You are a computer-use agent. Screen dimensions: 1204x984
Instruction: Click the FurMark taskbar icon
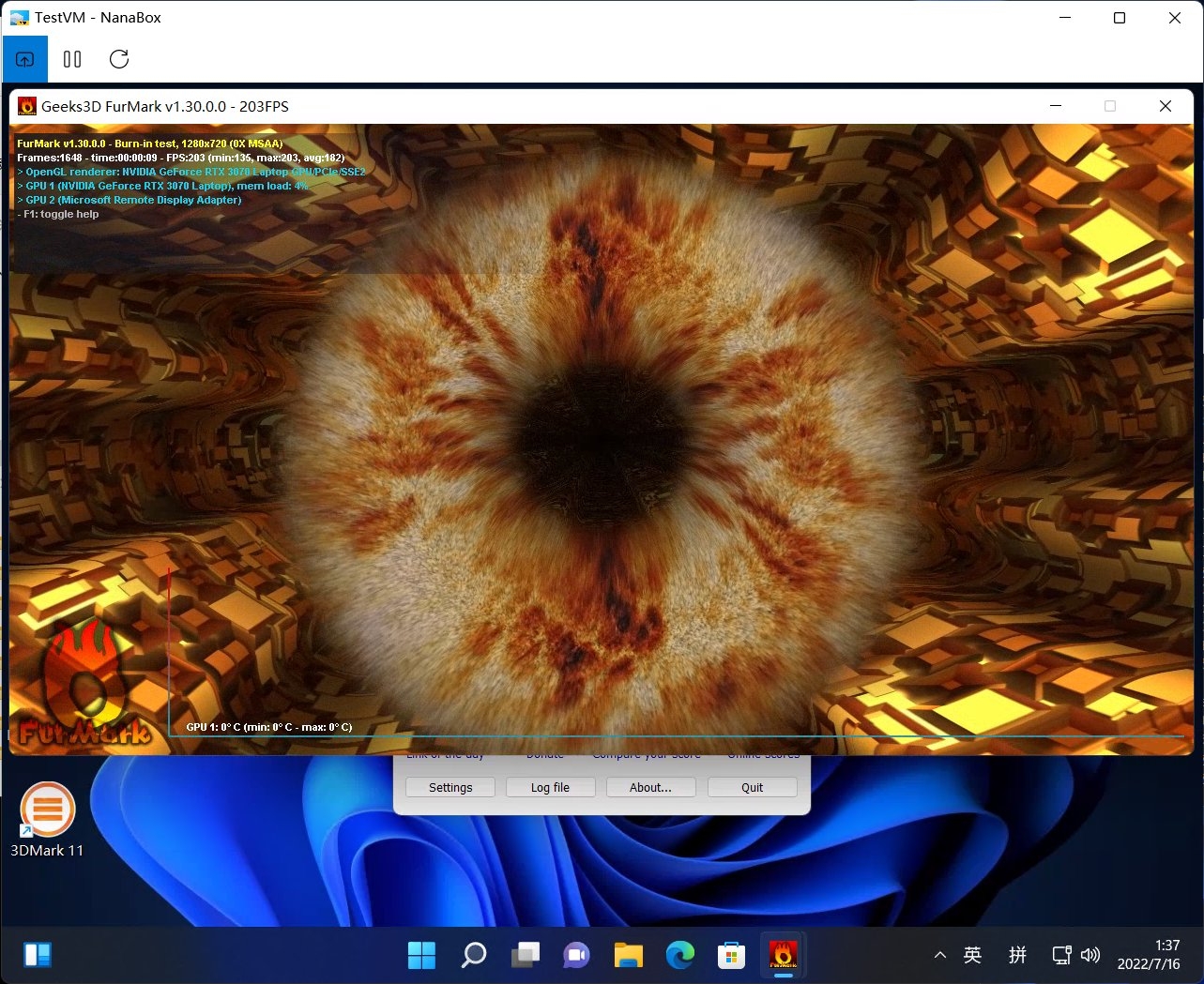click(x=783, y=955)
